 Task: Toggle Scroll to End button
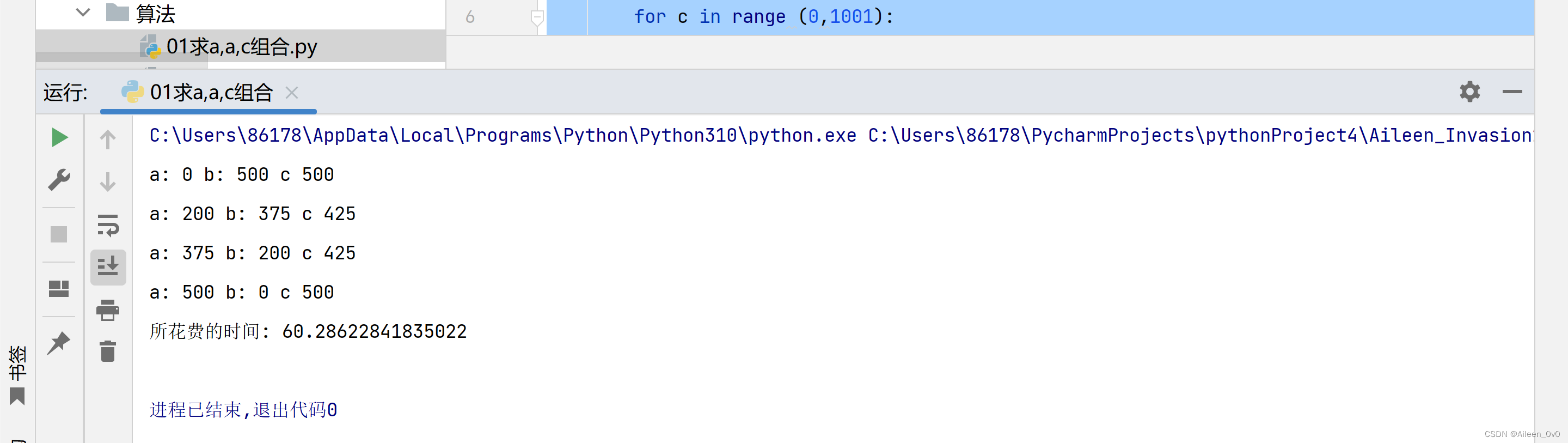pos(108,267)
